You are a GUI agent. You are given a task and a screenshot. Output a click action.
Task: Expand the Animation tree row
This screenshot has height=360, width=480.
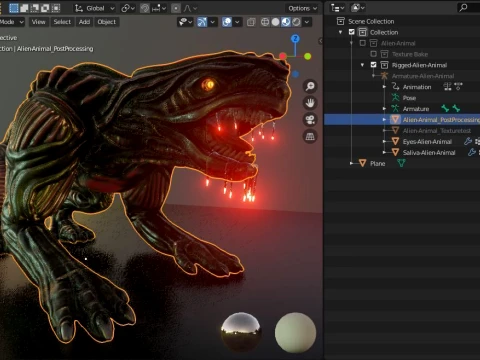click(384, 87)
